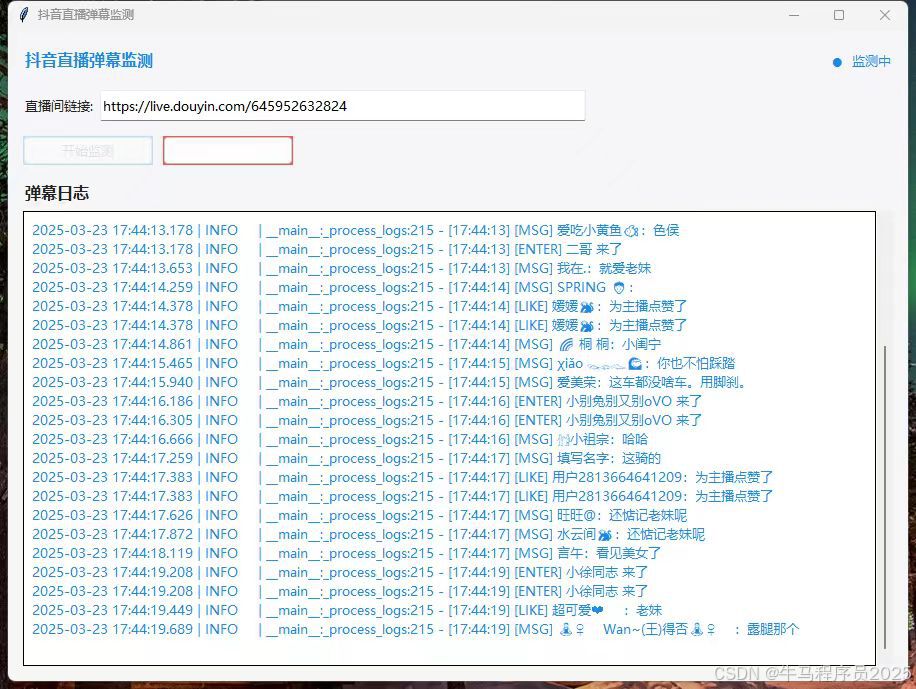Click the 17:44:16.305 小别兔 ENTER log line
This screenshot has height=689, width=916.
click(367, 420)
